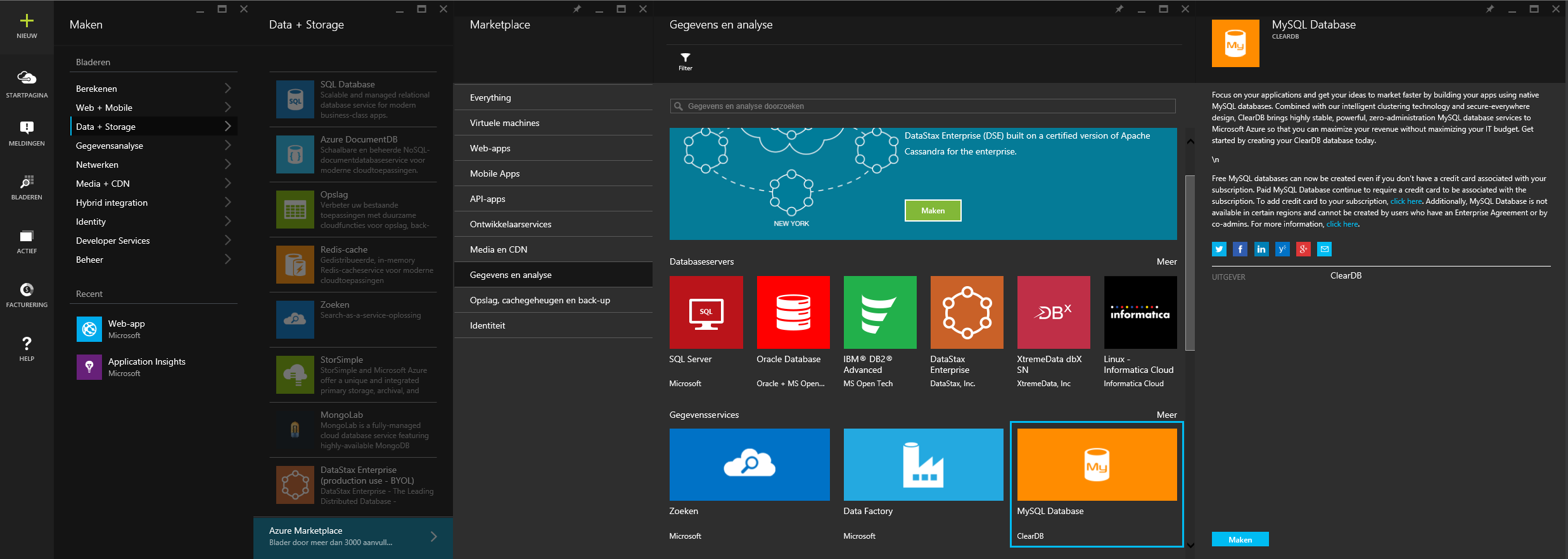Image resolution: width=1568 pixels, height=559 pixels.
Task: Open the STARTPAGINA cloud icon
Action: (x=27, y=77)
